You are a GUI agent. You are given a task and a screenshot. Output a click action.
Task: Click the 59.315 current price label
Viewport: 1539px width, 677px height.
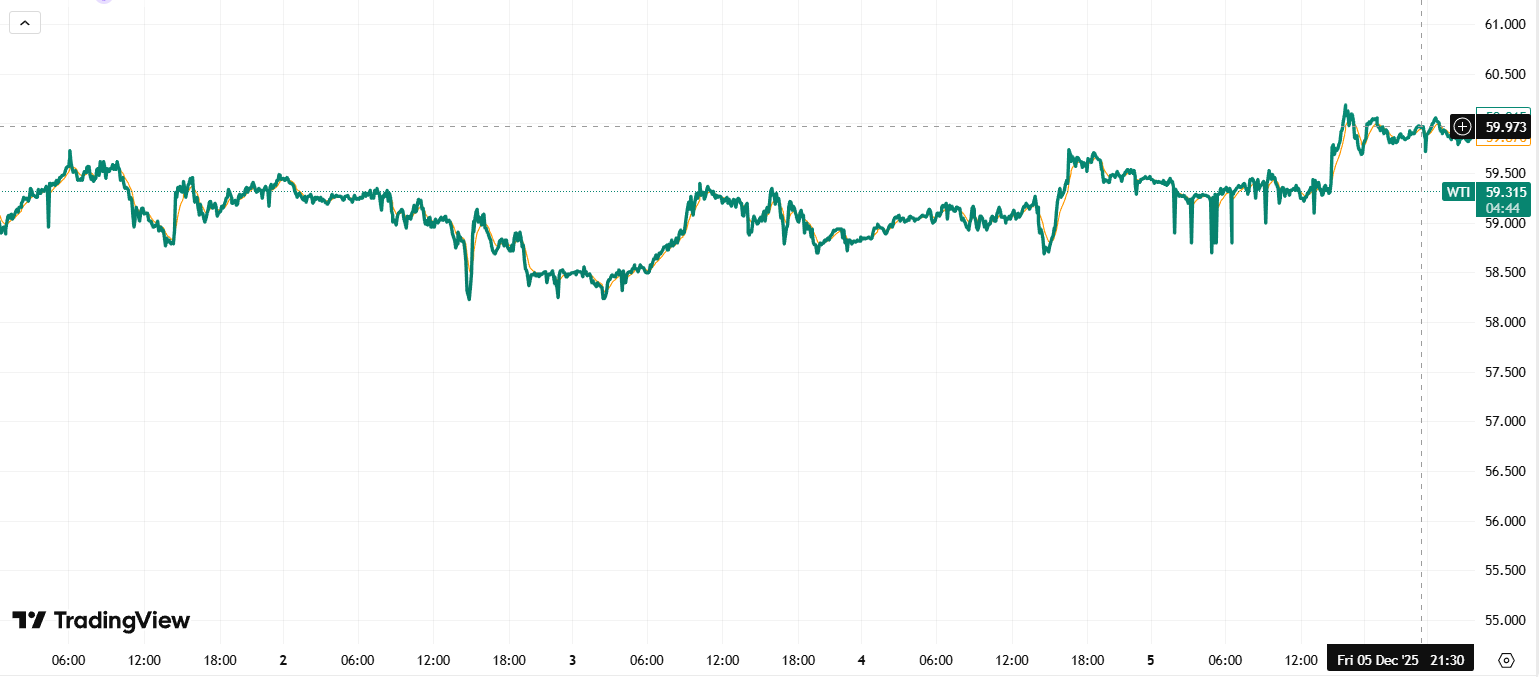1505,192
